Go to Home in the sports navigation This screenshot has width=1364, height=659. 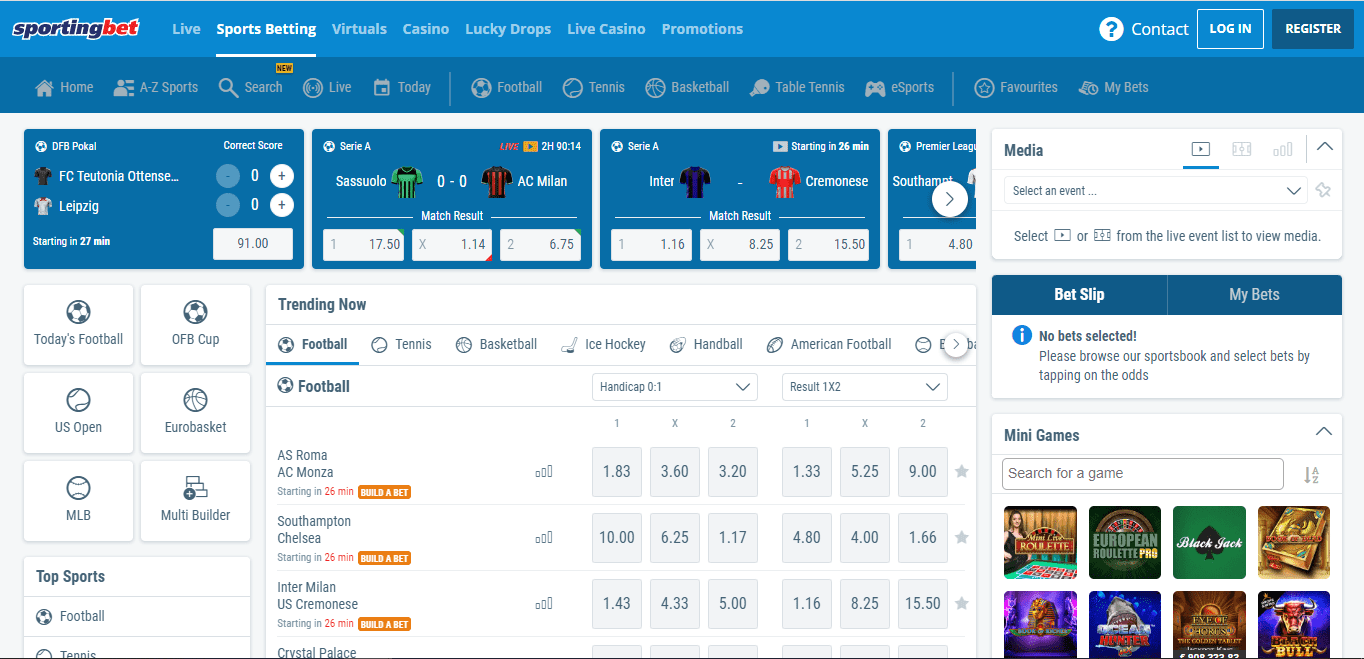64,88
